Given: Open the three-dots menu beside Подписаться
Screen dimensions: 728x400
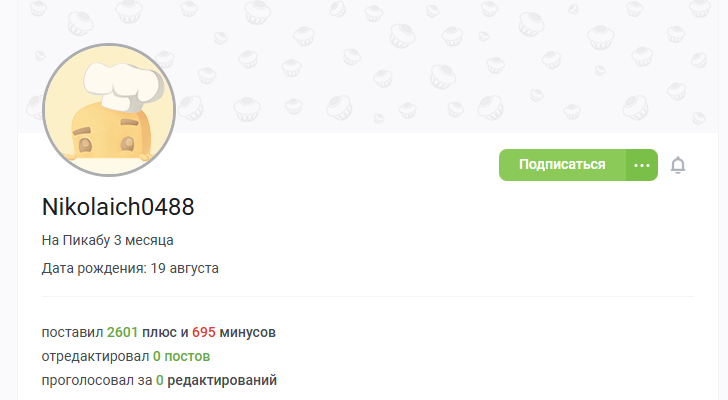Looking at the screenshot, I should pos(642,165).
